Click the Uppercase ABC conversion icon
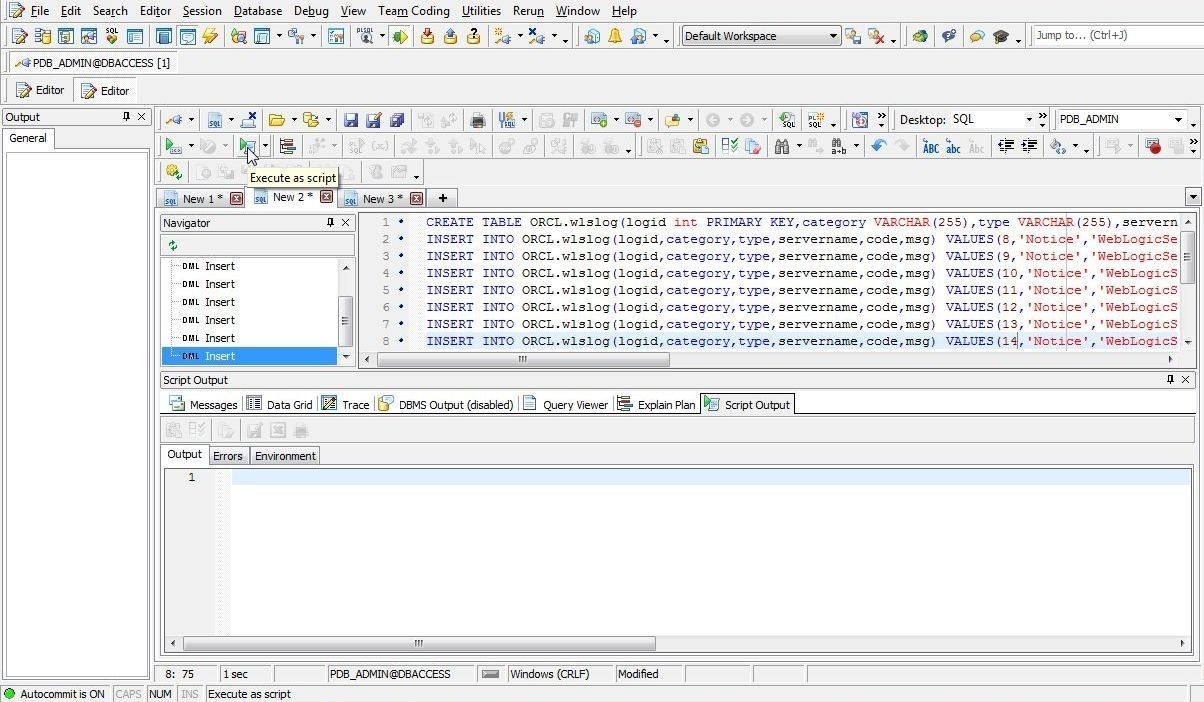The height and width of the screenshot is (702, 1204). coord(931,146)
